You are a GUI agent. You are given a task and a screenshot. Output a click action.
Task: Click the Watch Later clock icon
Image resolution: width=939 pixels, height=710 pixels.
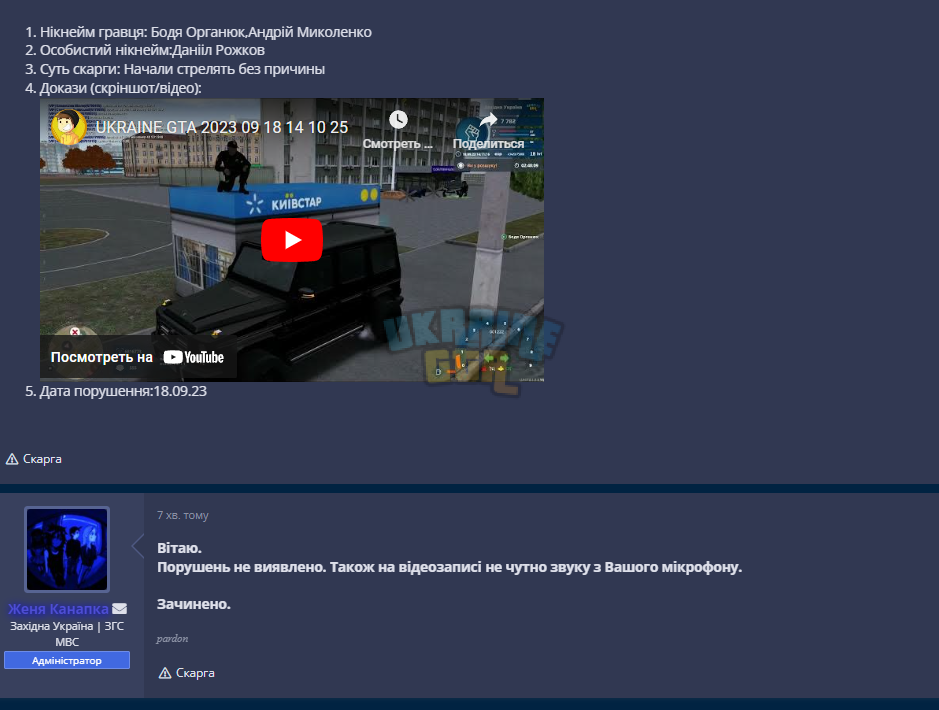[398, 120]
